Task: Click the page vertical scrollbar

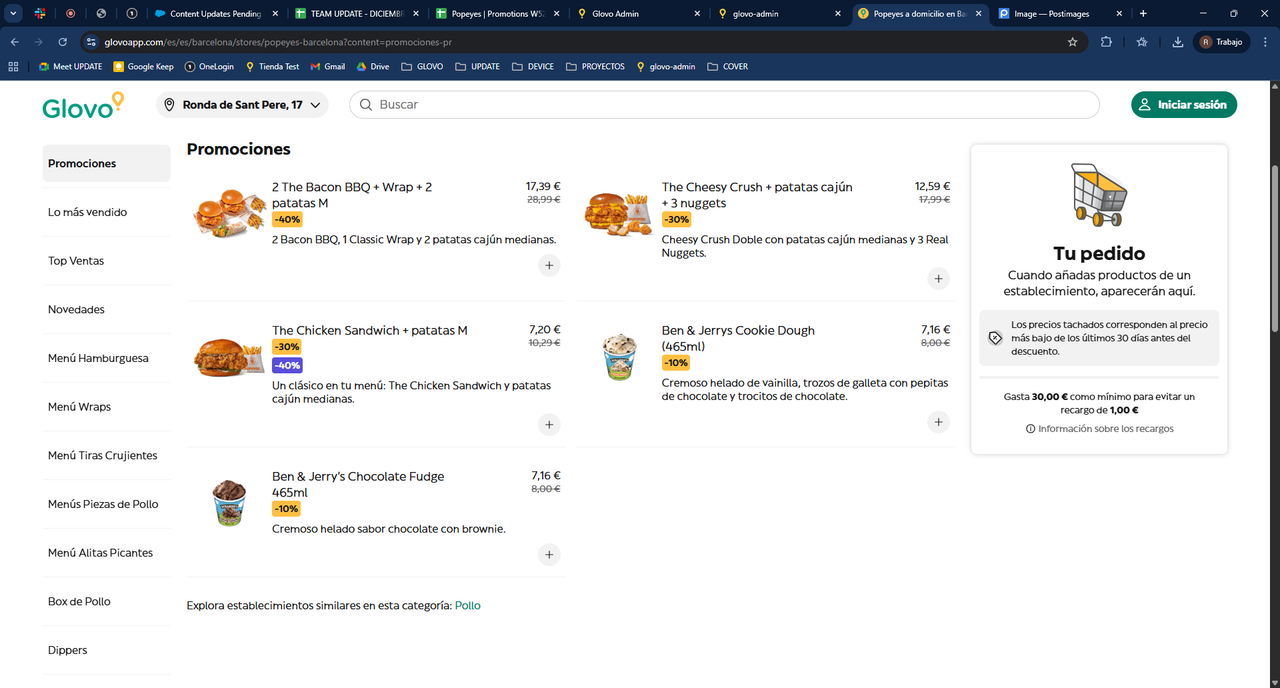Action: (1274, 250)
